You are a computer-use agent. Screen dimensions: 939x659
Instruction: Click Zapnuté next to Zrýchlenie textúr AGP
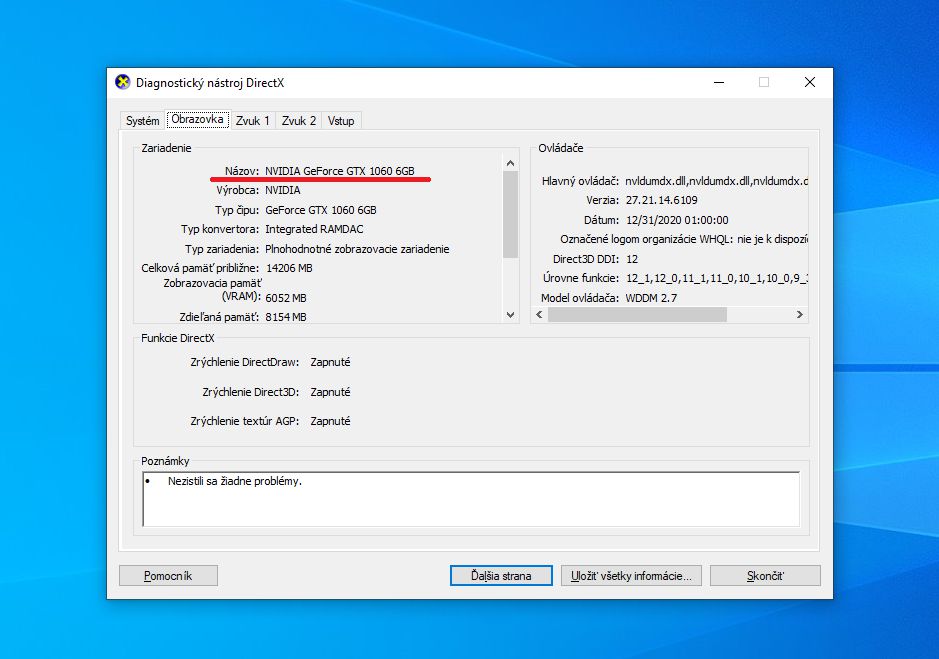click(331, 421)
